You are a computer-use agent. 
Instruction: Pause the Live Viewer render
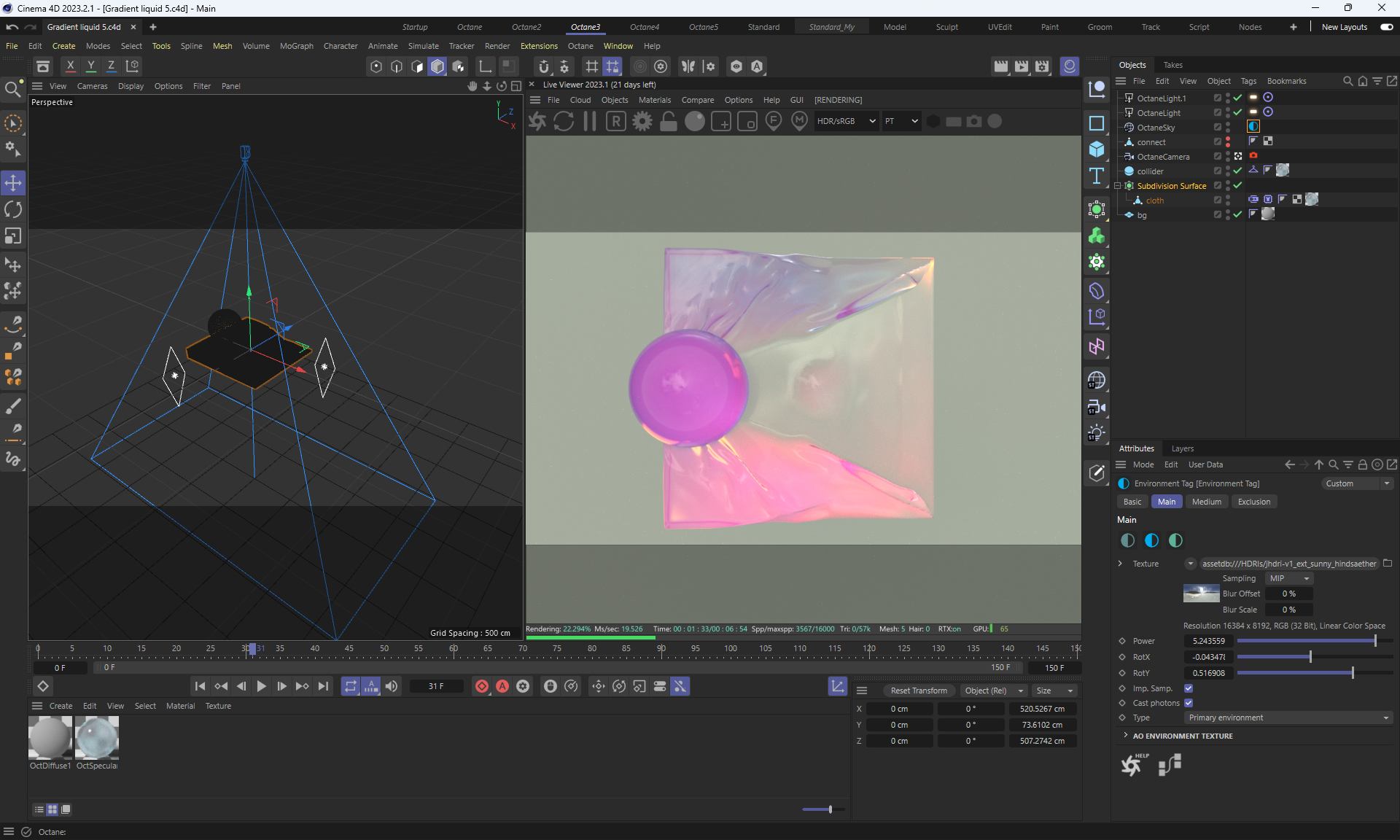[x=590, y=121]
